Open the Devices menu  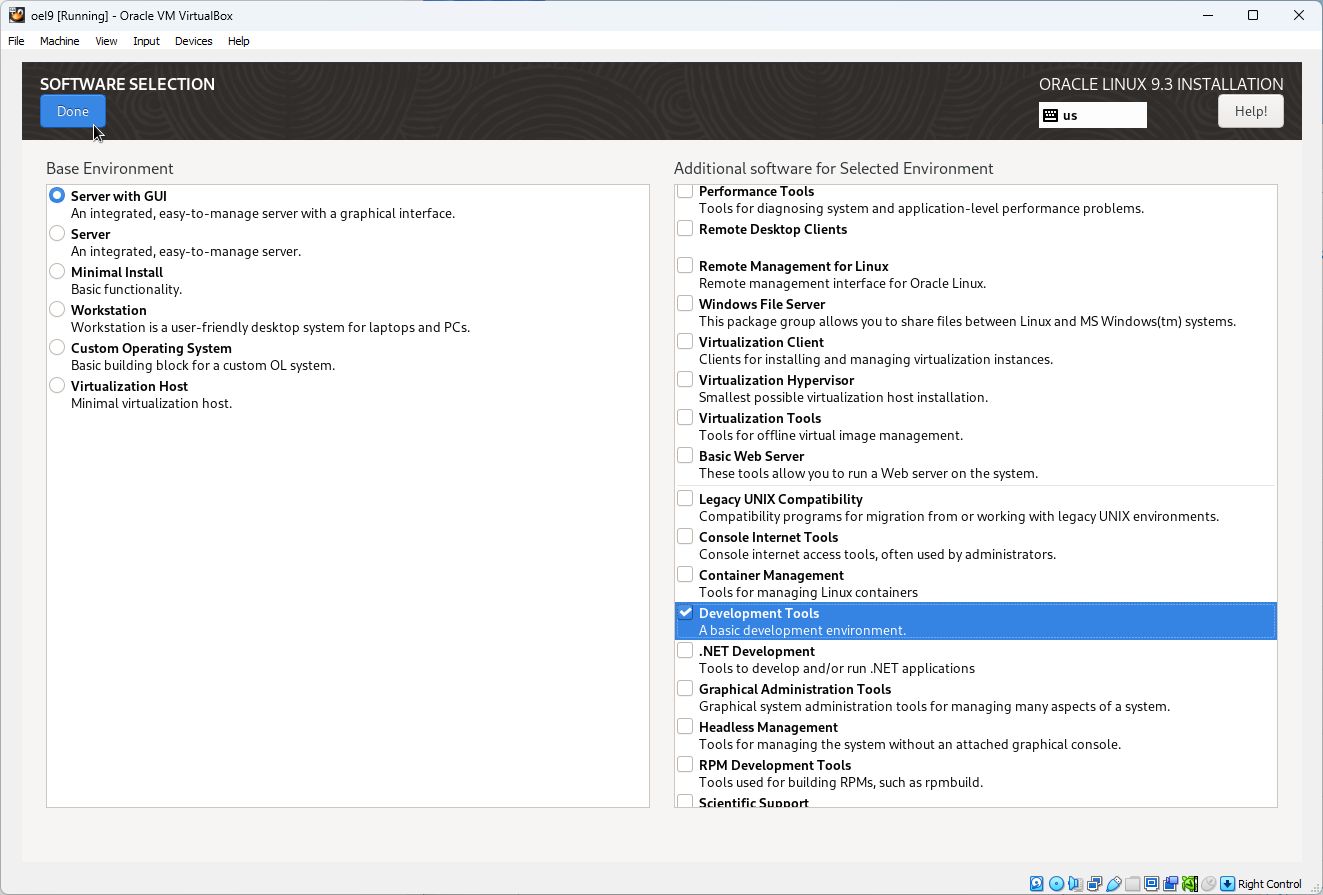[193, 41]
